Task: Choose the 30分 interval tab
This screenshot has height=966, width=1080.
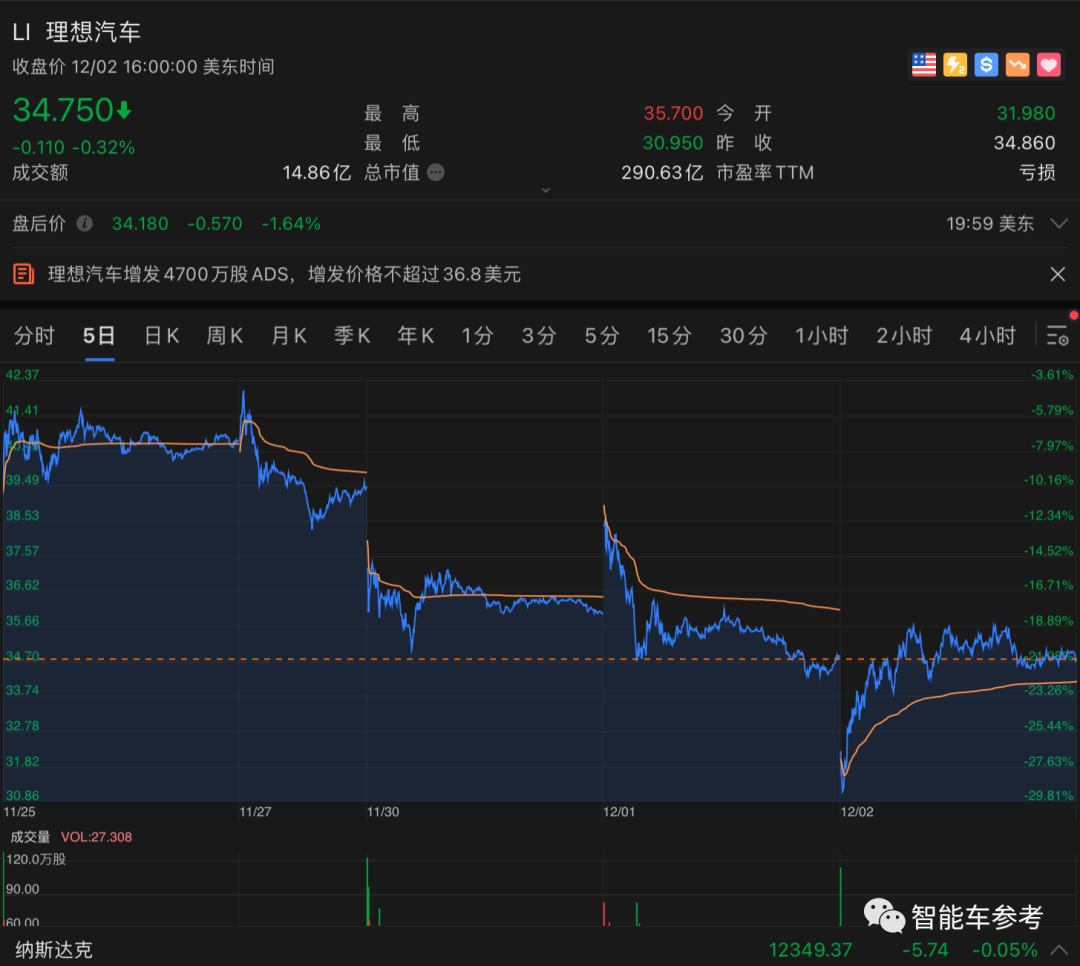Action: (744, 336)
